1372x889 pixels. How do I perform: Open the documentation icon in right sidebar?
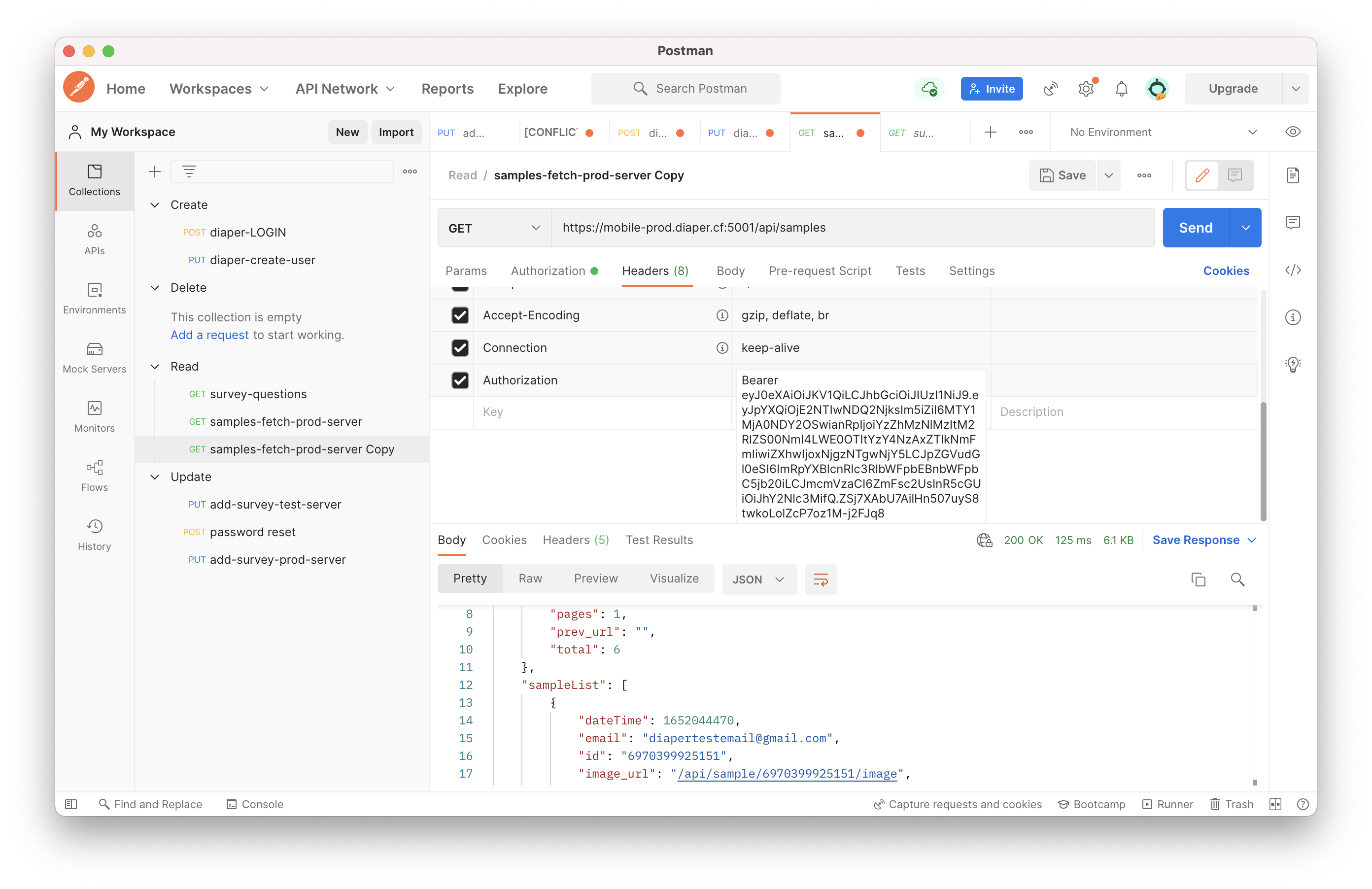tap(1293, 175)
